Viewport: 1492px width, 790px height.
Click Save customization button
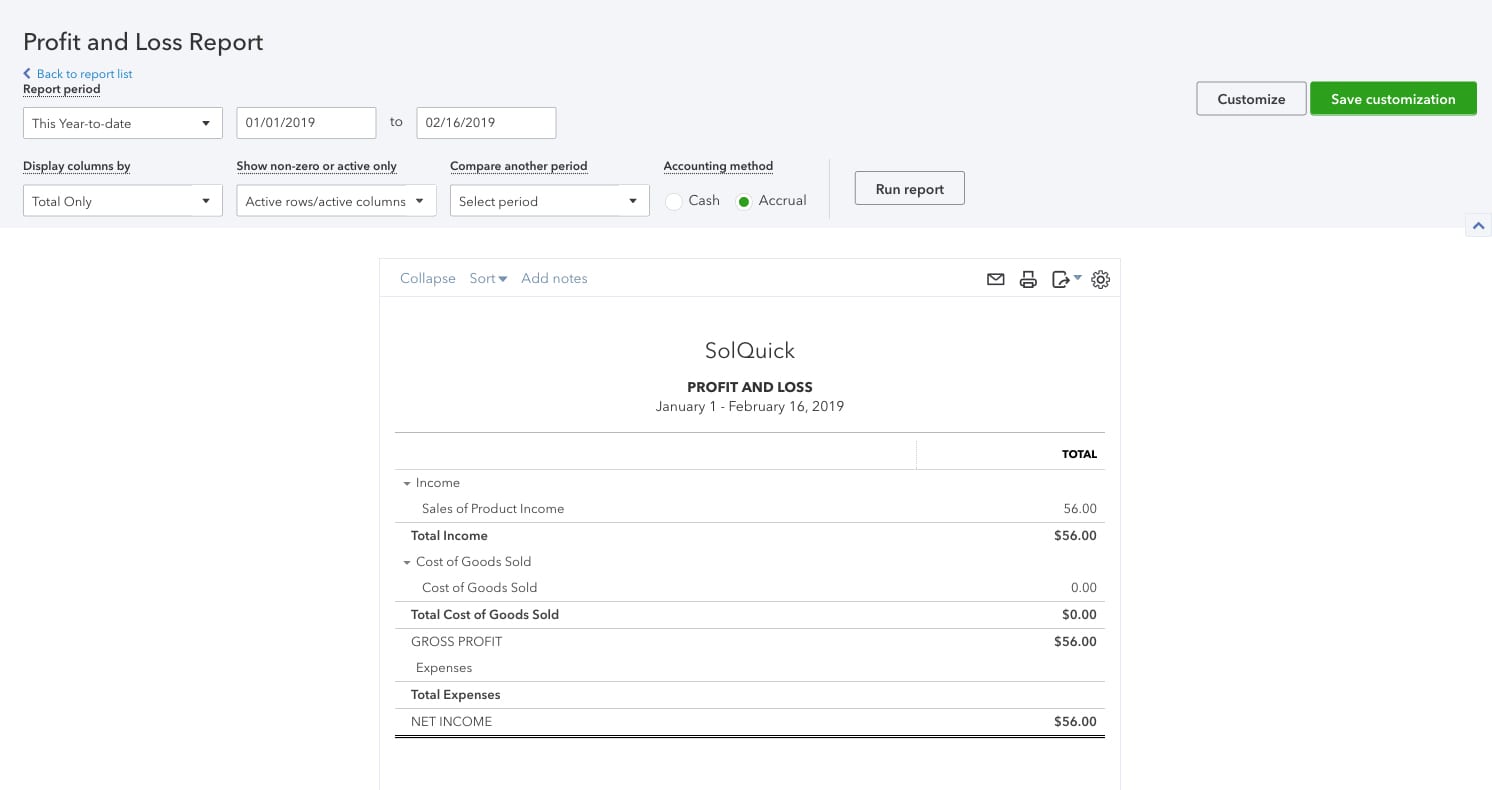point(1393,99)
